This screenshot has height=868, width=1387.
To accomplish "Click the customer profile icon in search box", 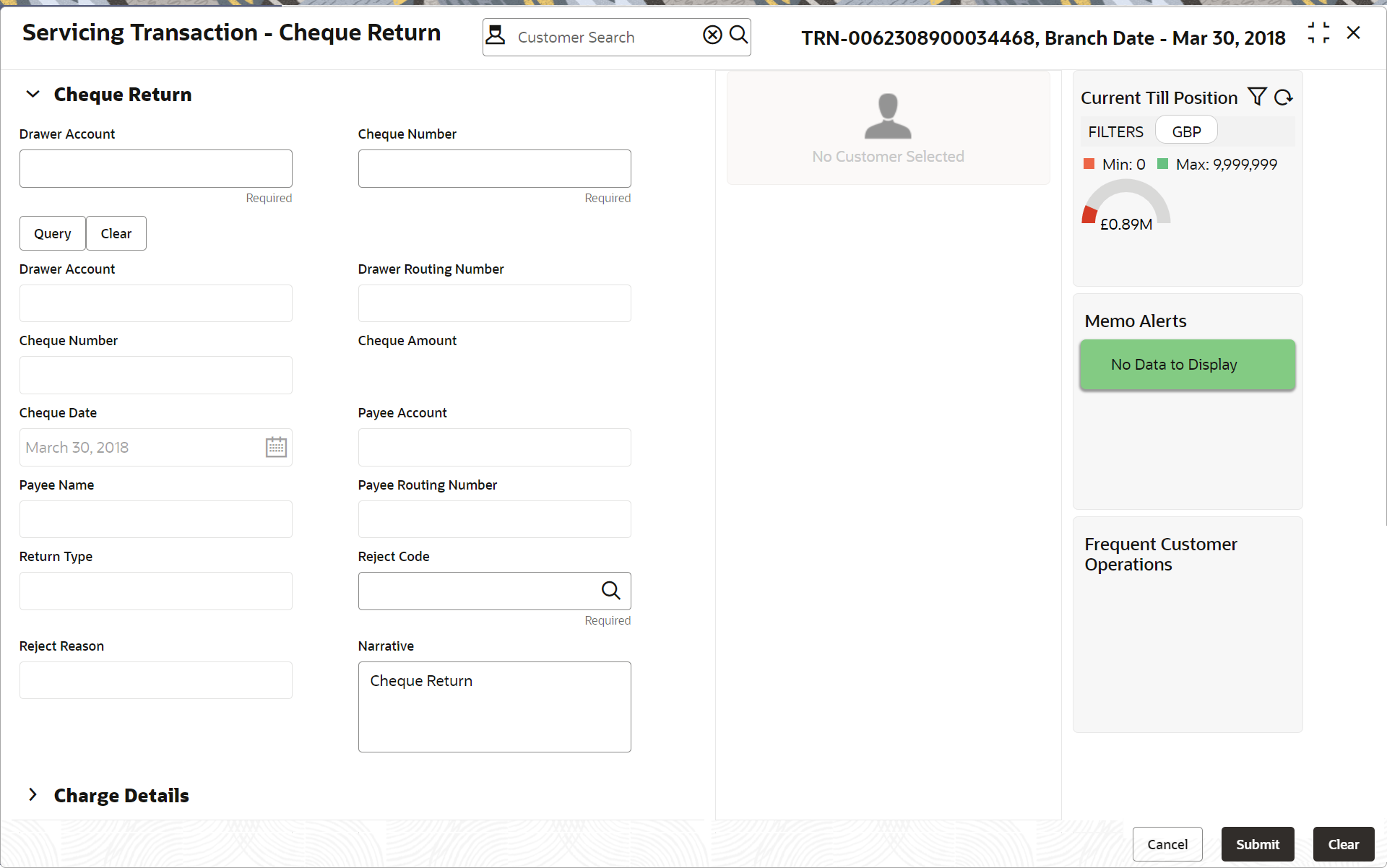I will (x=496, y=35).
